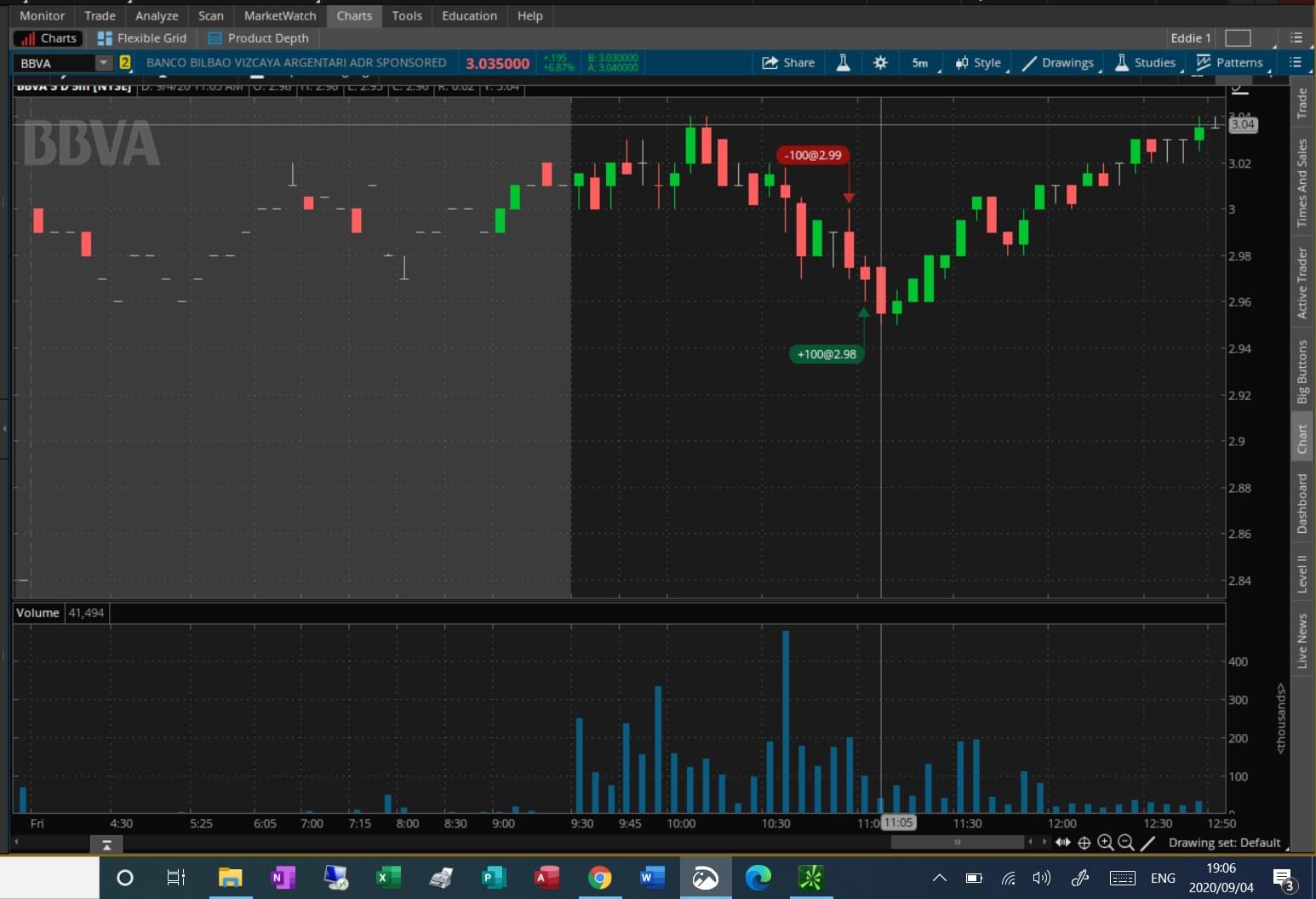Click the horizontal time scrollbar thumb
Screen dimensions: 1316x899
(x=958, y=842)
